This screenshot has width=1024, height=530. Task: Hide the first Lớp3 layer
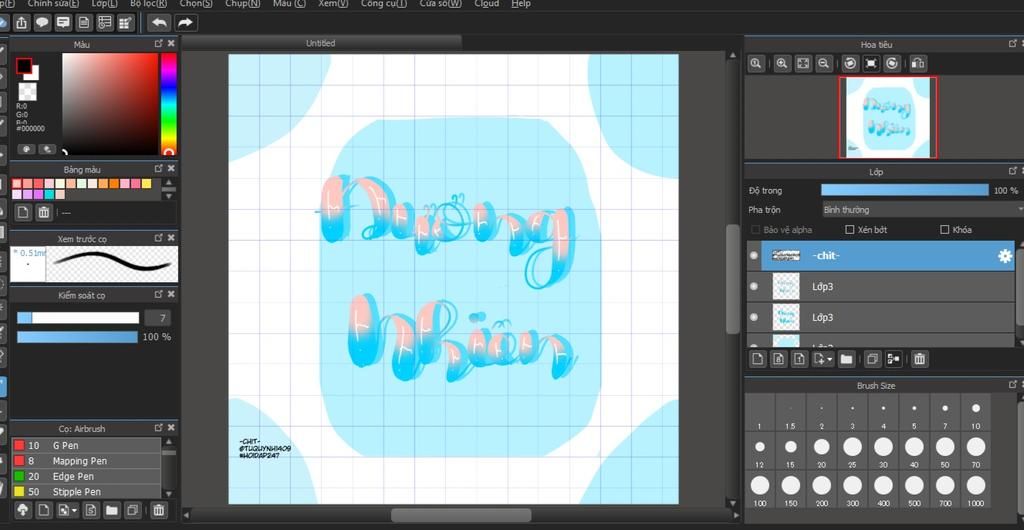754,287
